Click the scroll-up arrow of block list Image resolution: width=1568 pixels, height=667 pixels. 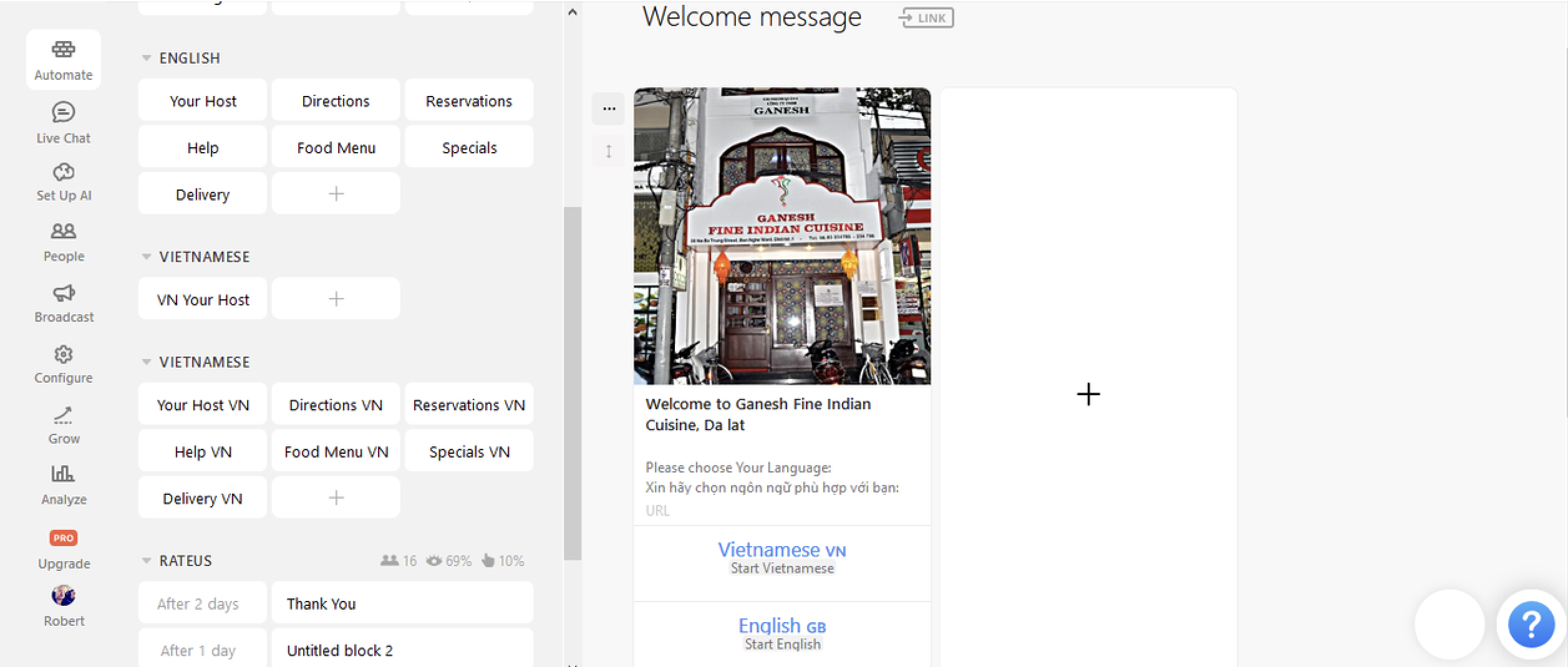pos(573,12)
